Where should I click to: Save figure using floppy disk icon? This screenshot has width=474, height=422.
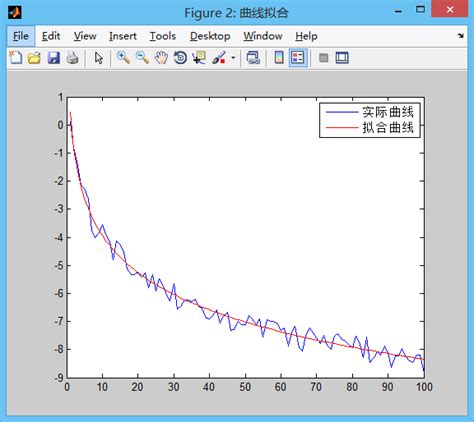click(53, 58)
